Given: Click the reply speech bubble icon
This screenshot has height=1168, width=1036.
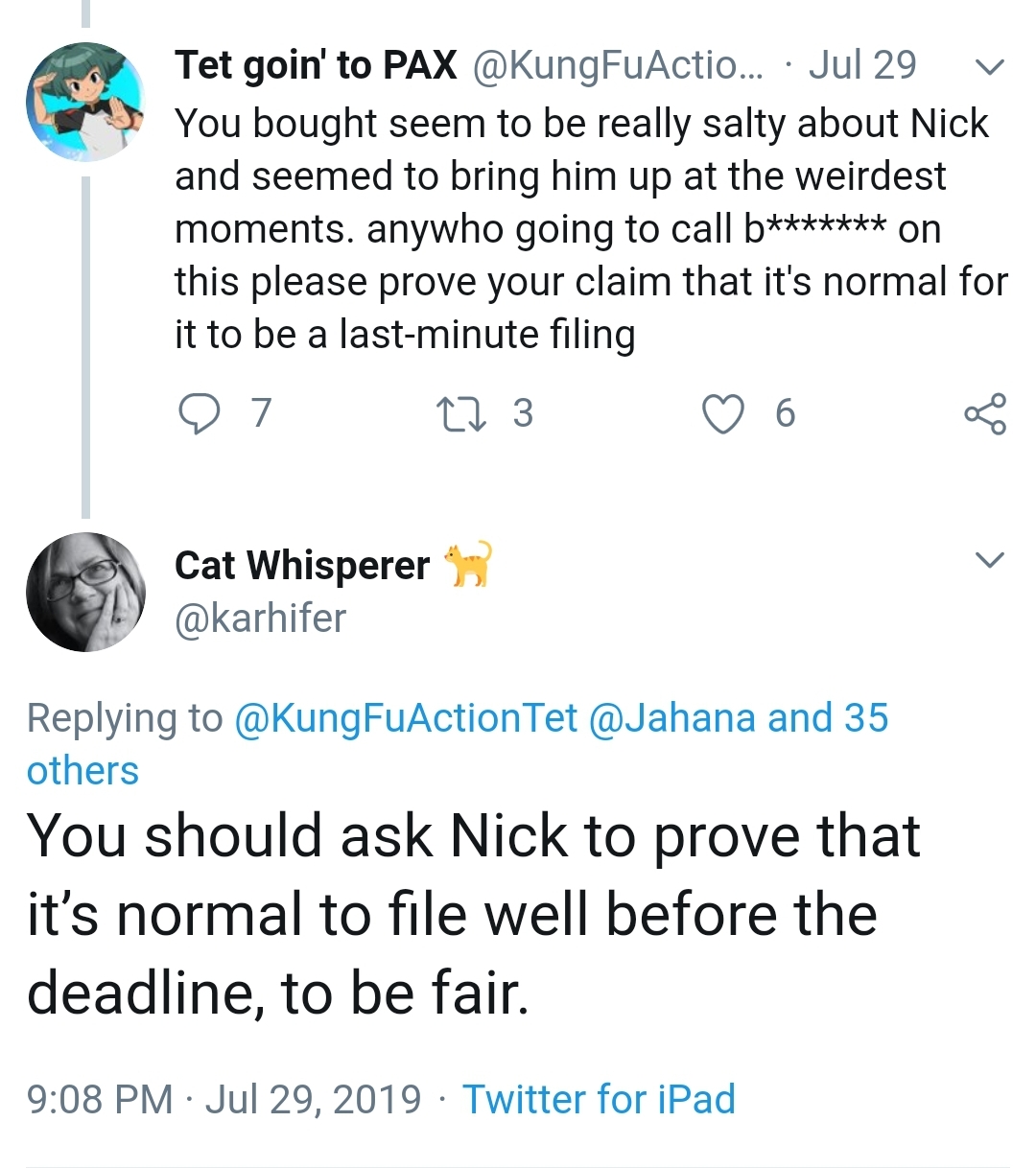Looking at the screenshot, I should click(x=200, y=414).
